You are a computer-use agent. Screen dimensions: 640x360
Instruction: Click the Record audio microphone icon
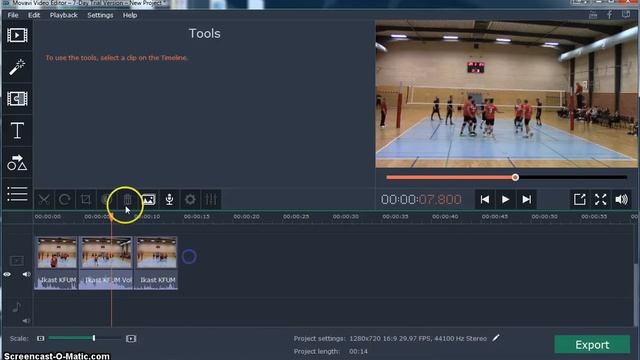click(169, 200)
